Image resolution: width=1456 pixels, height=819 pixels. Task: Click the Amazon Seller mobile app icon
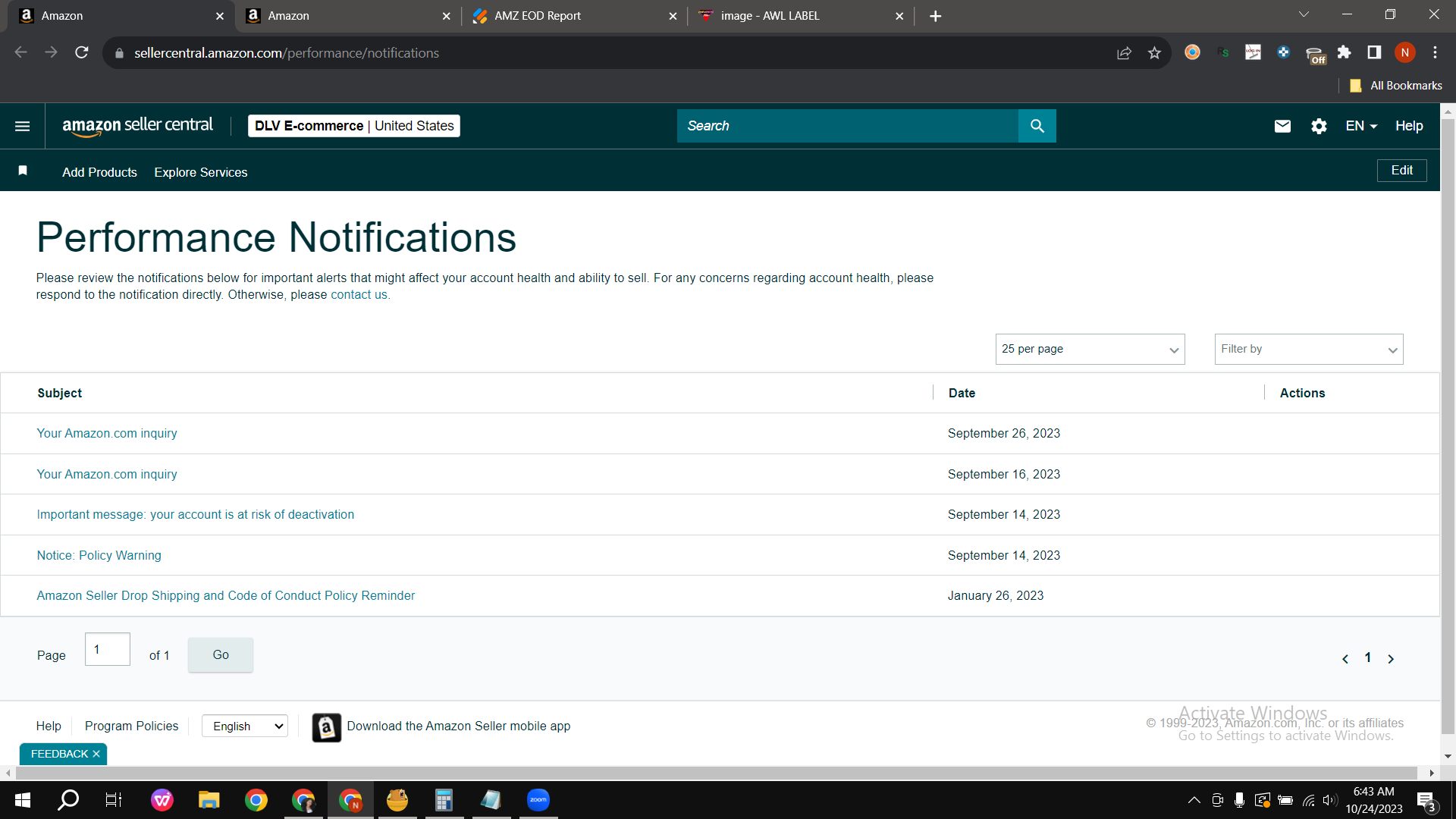pyautogui.click(x=326, y=727)
